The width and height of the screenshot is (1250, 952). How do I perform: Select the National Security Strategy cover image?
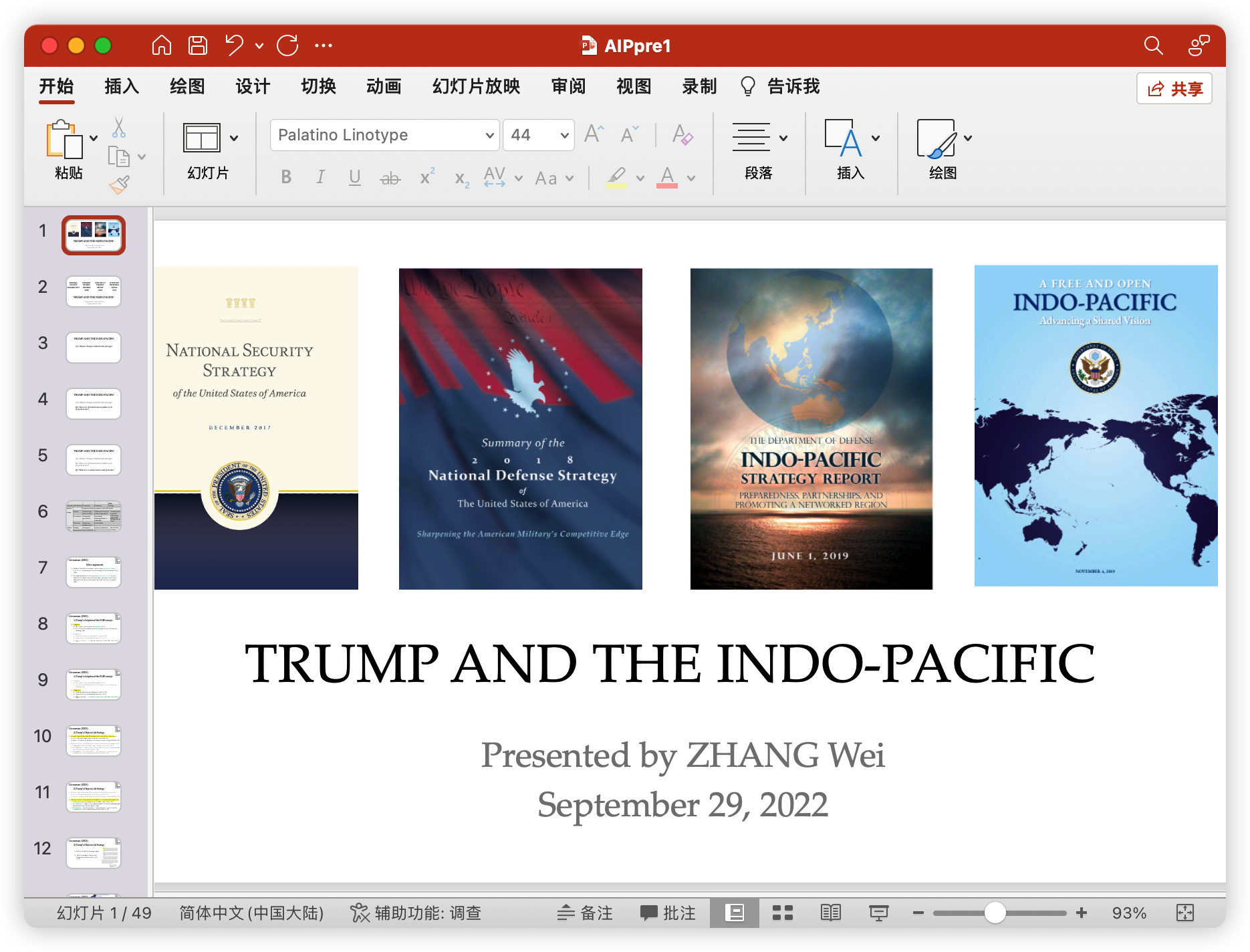(256, 428)
